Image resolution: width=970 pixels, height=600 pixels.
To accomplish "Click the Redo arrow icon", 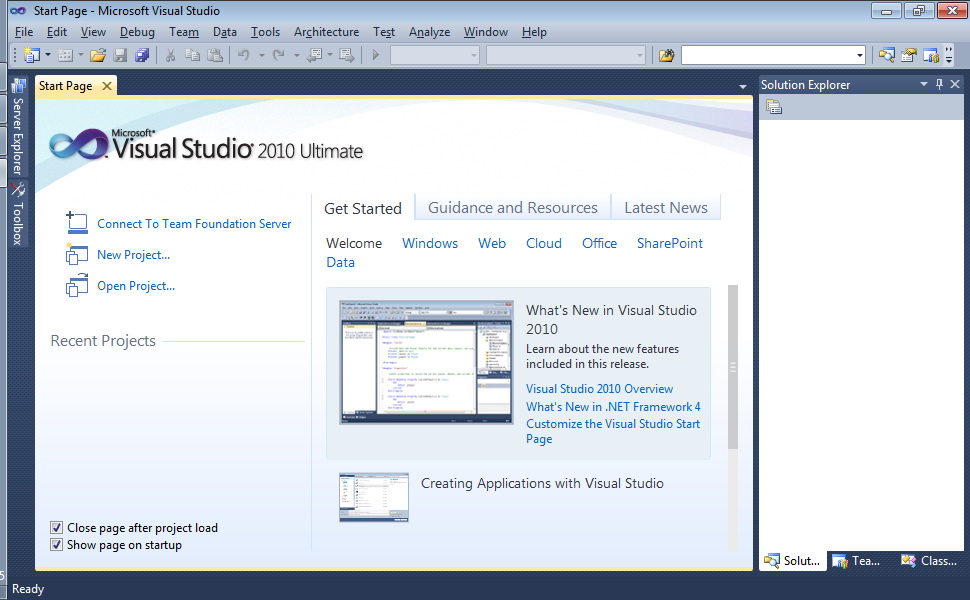I will point(279,55).
